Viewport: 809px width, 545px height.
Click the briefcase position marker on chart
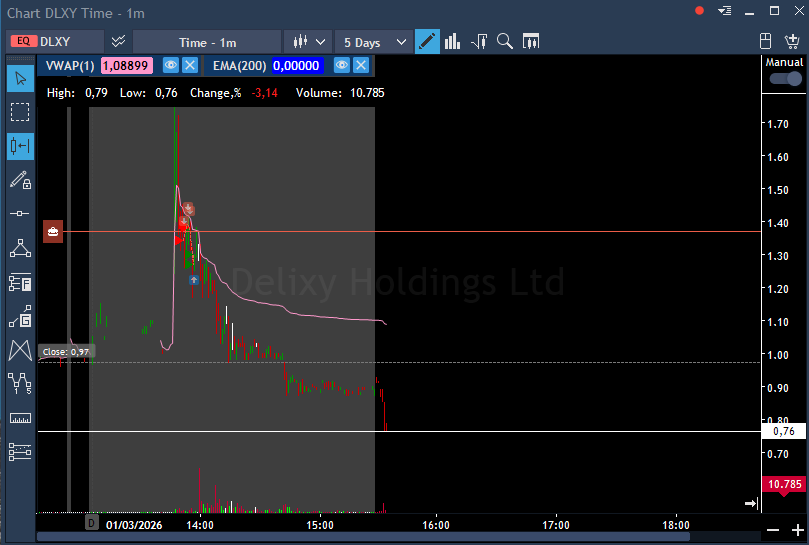point(53,232)
